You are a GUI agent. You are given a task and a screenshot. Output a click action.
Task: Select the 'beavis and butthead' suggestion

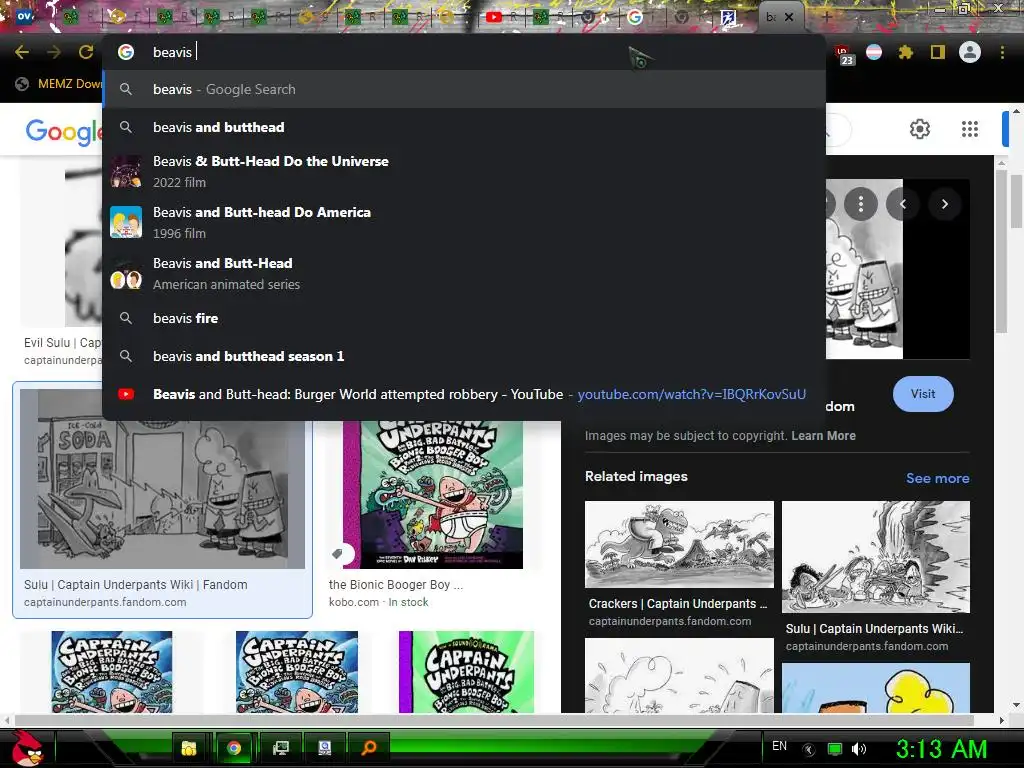pyautogui.click(x=464, y=127)
